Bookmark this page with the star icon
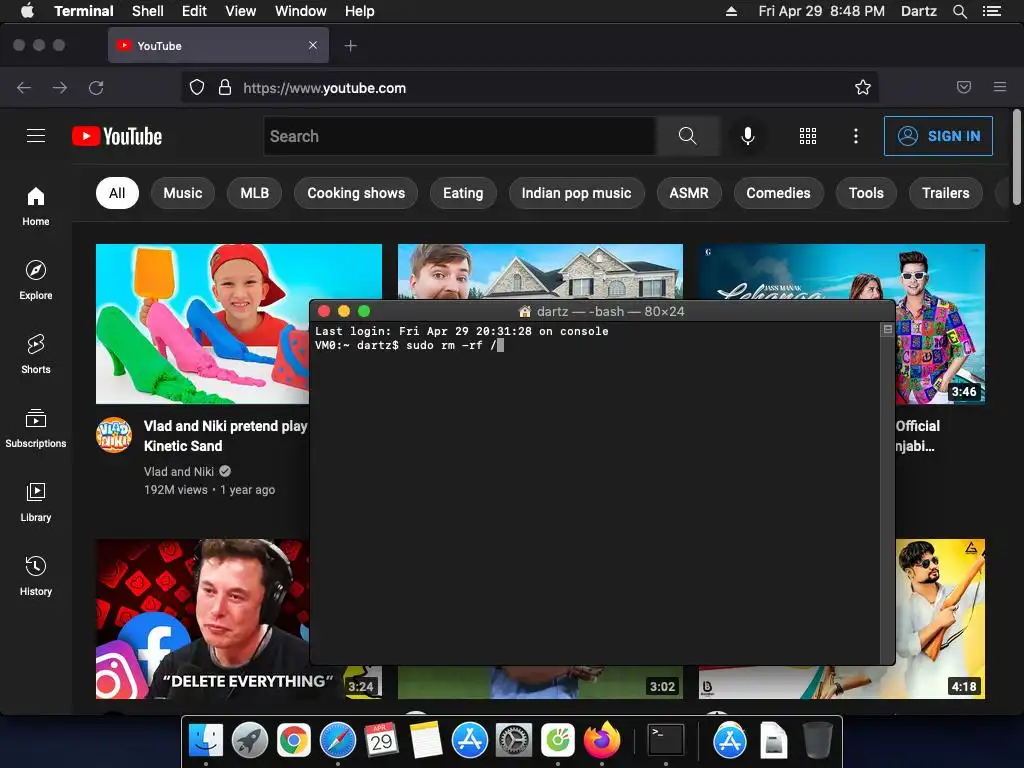 pyautogui.click(x=863, y=88)
